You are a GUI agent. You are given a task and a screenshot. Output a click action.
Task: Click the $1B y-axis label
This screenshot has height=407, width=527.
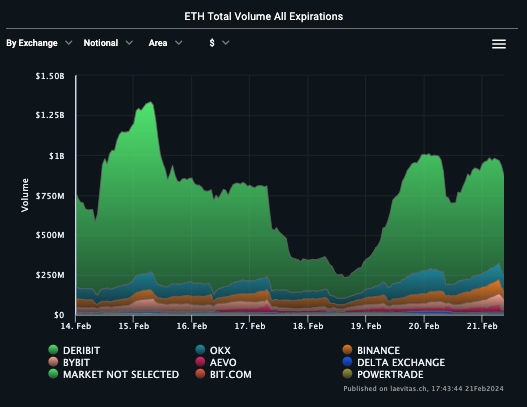click(56, 156)
